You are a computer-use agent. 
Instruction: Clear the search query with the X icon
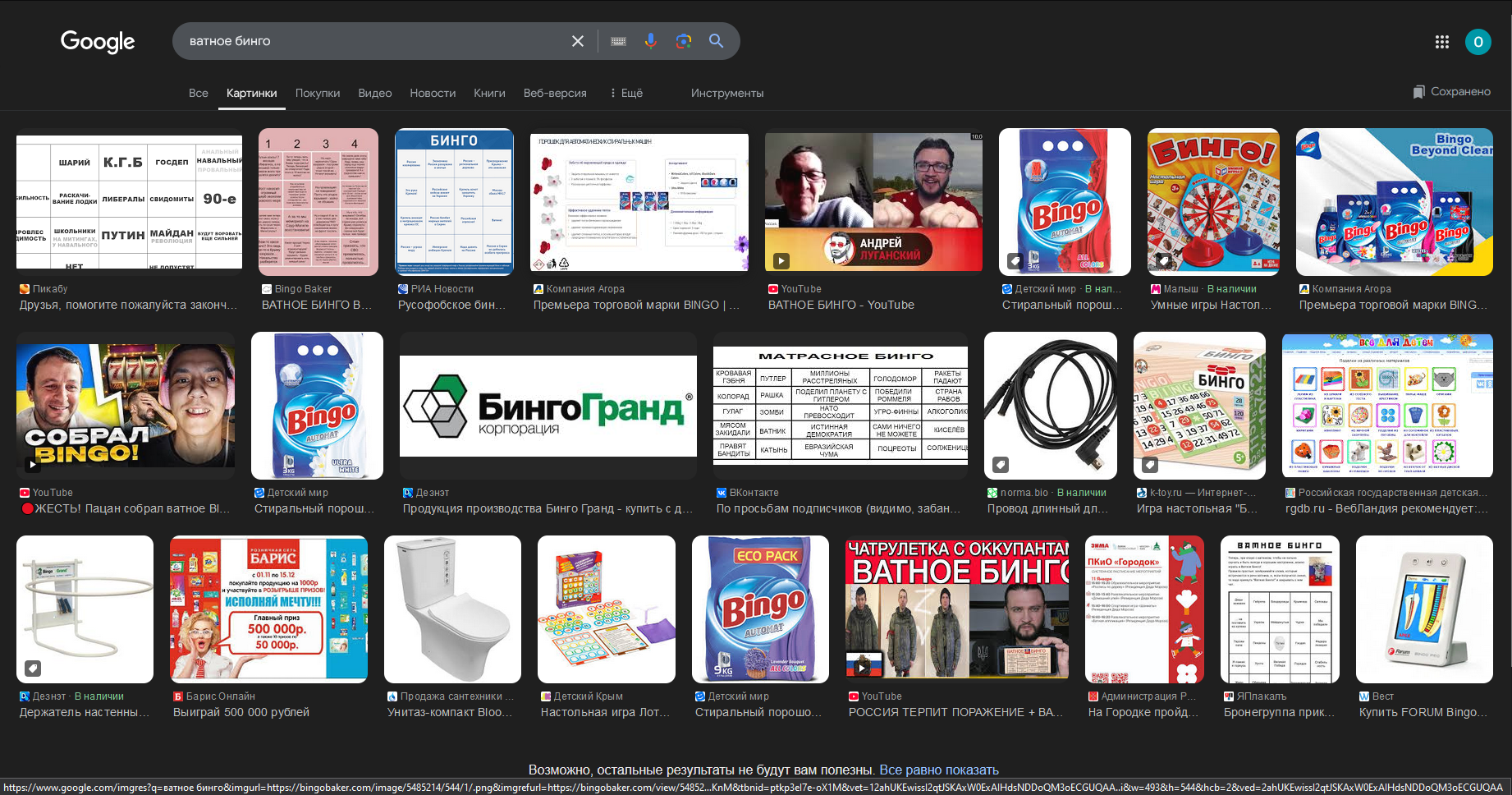578,41
